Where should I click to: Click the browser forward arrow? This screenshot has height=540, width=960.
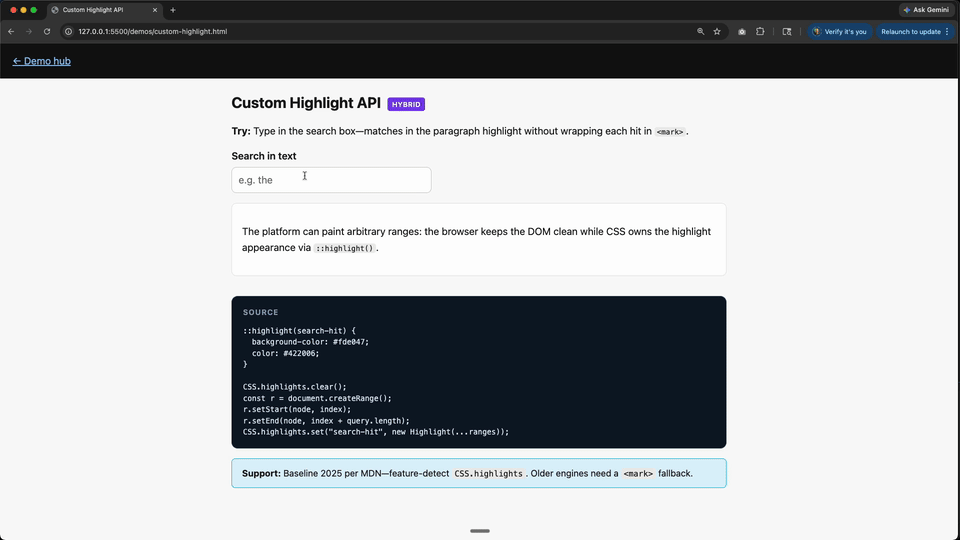(29, 31)
